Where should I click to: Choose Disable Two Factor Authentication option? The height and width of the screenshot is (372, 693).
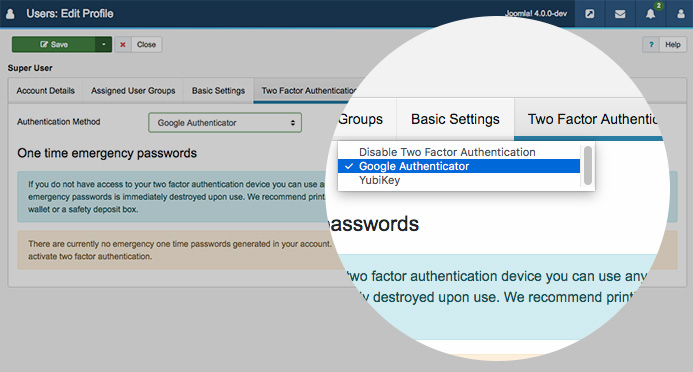459,152
